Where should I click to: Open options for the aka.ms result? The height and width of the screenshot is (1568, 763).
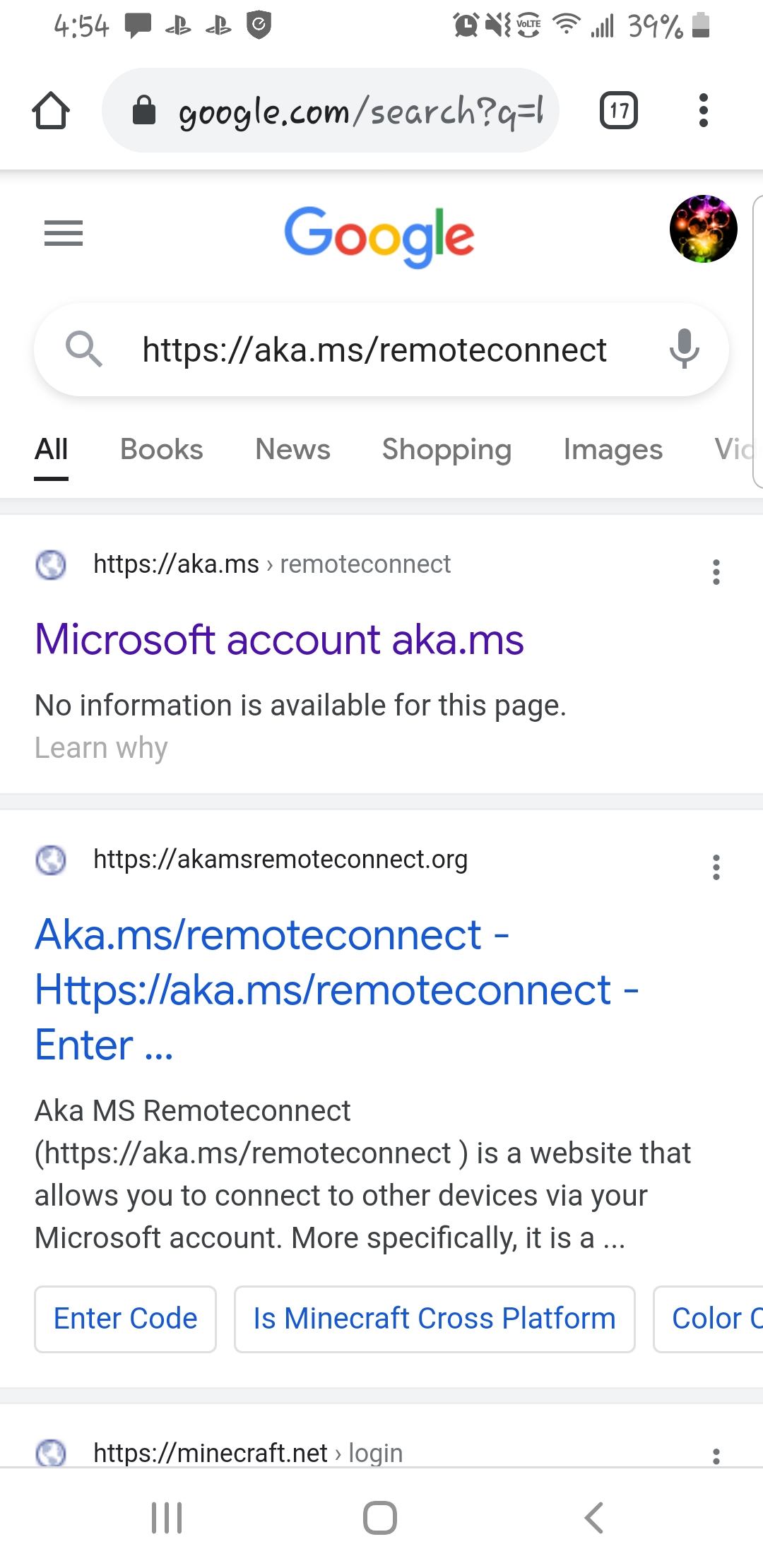click(716, 572)
